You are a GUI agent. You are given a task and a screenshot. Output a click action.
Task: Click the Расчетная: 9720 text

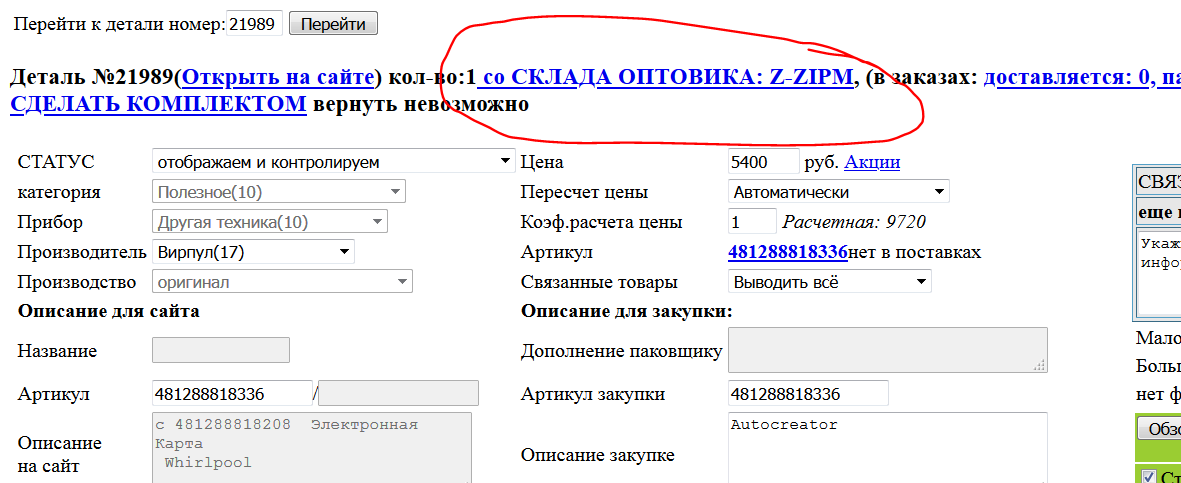854,222
